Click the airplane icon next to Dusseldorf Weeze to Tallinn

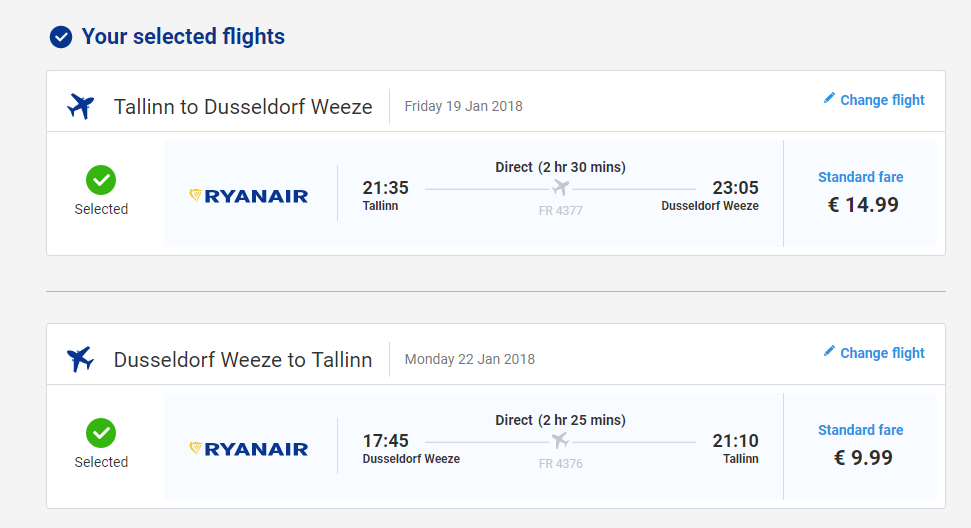point(80,359)
